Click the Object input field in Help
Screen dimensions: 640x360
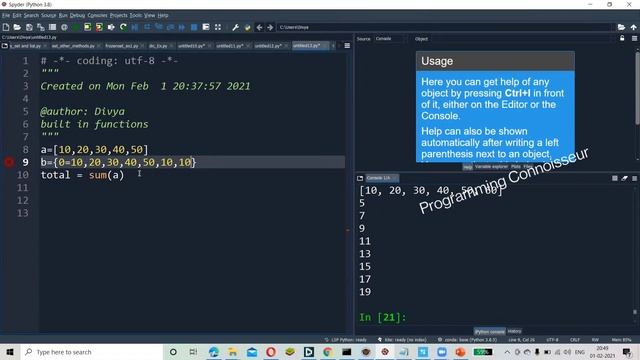pyautogui.click(x=522, y=39)
